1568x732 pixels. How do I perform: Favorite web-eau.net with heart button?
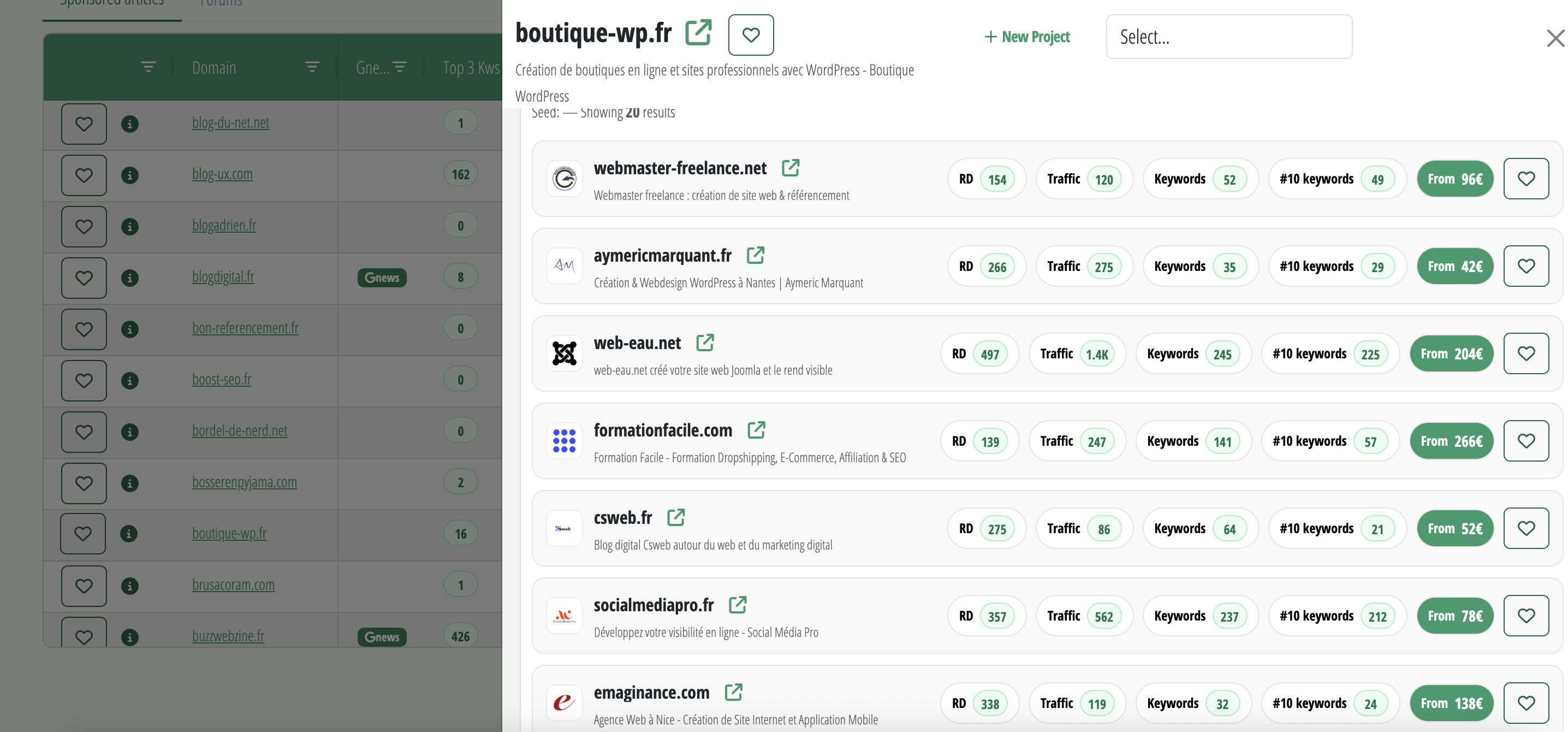[x=1525, y=353]
